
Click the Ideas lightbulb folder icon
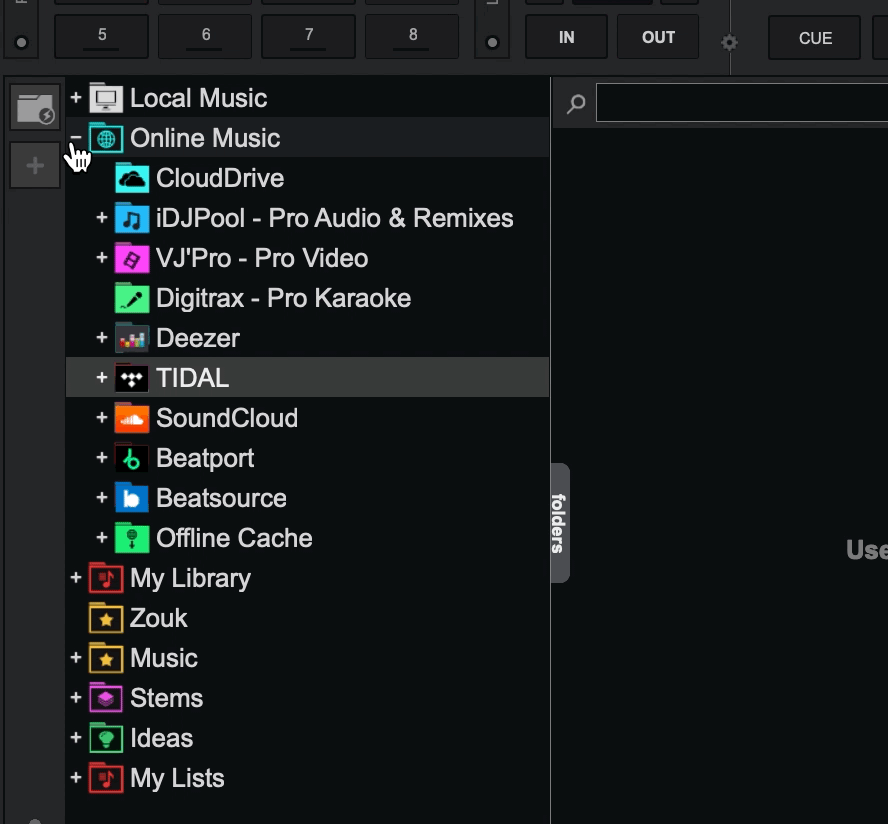point(106,738)
